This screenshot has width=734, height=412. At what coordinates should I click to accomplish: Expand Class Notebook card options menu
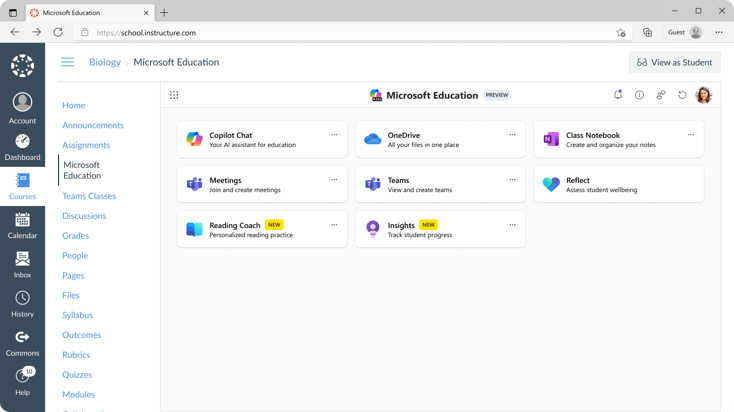point(691,135)
